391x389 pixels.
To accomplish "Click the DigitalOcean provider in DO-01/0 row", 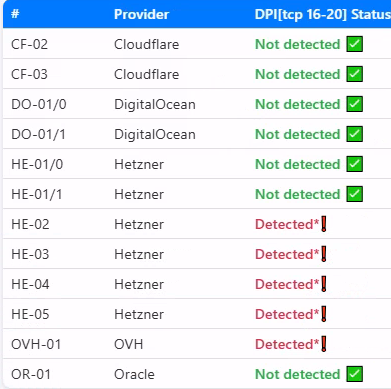I will point(155,104).
